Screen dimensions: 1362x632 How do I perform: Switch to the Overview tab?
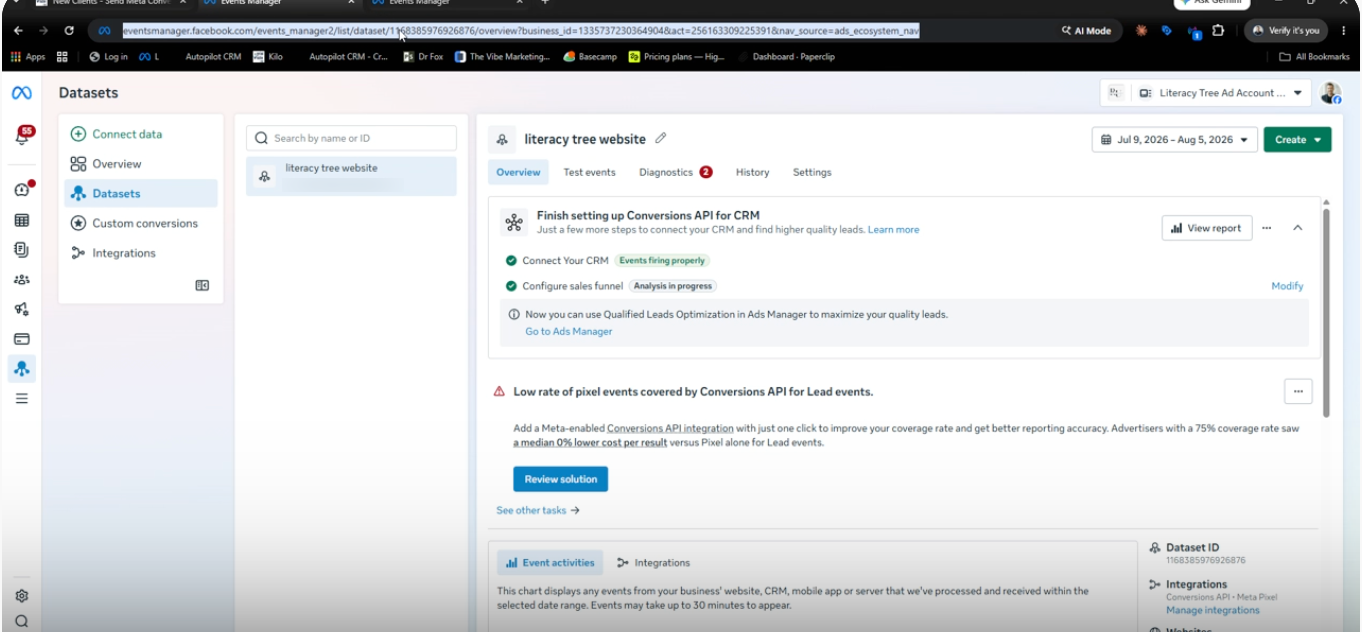click(x=518, y=172)
